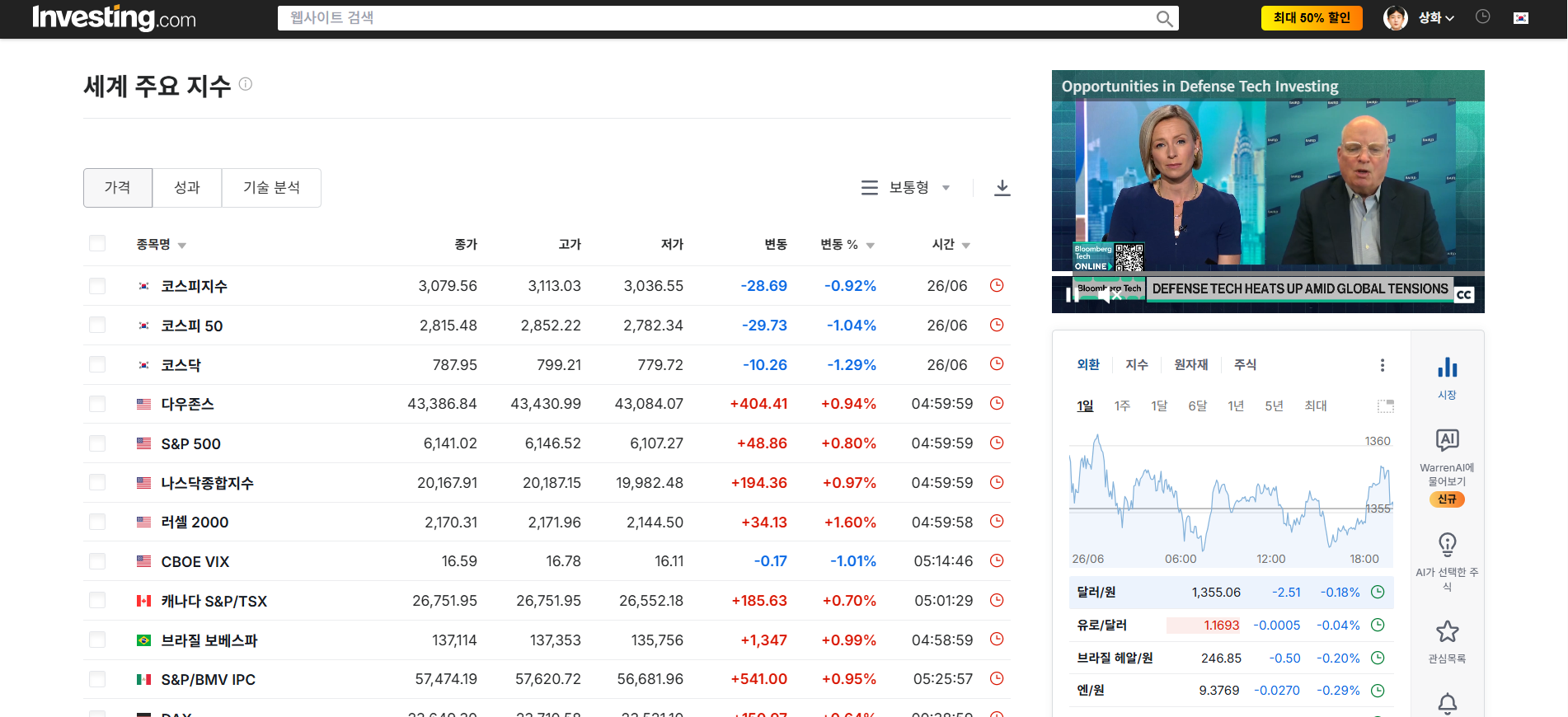This screenshot has width=1568, height=717.
Task: Toggle the select-all checkbox in table header
Action: pos(97,243)
